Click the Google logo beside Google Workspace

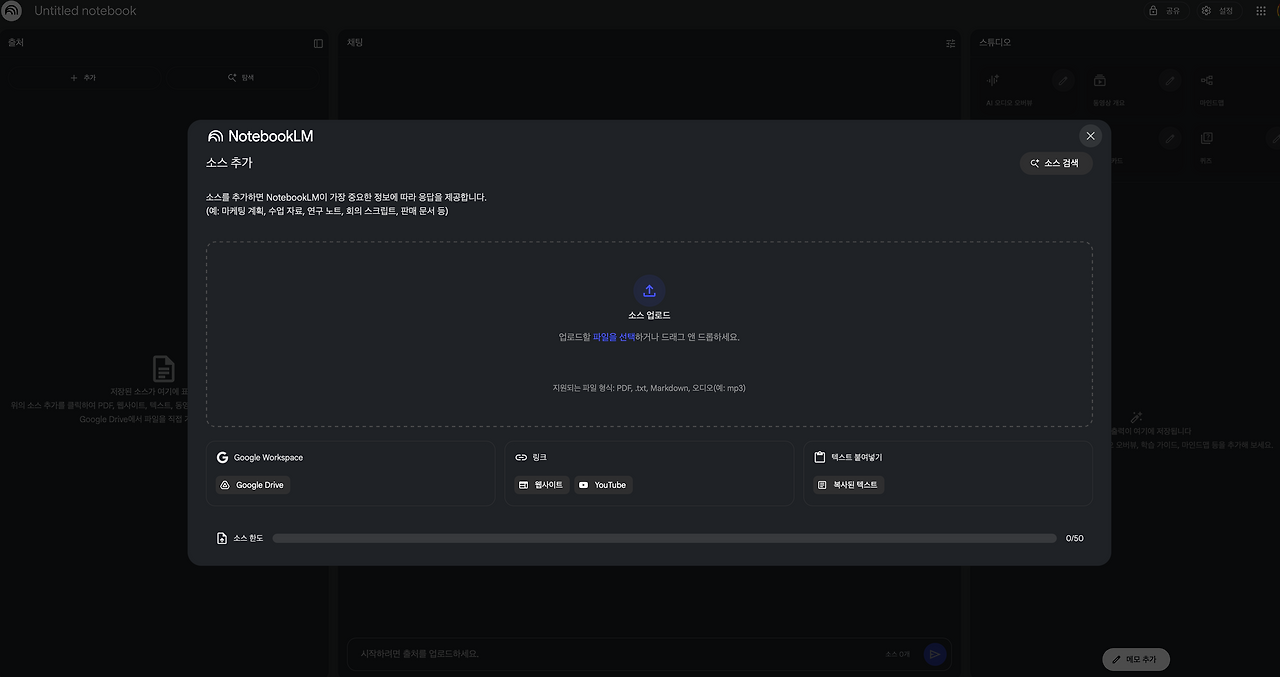[x=222, y=457]
